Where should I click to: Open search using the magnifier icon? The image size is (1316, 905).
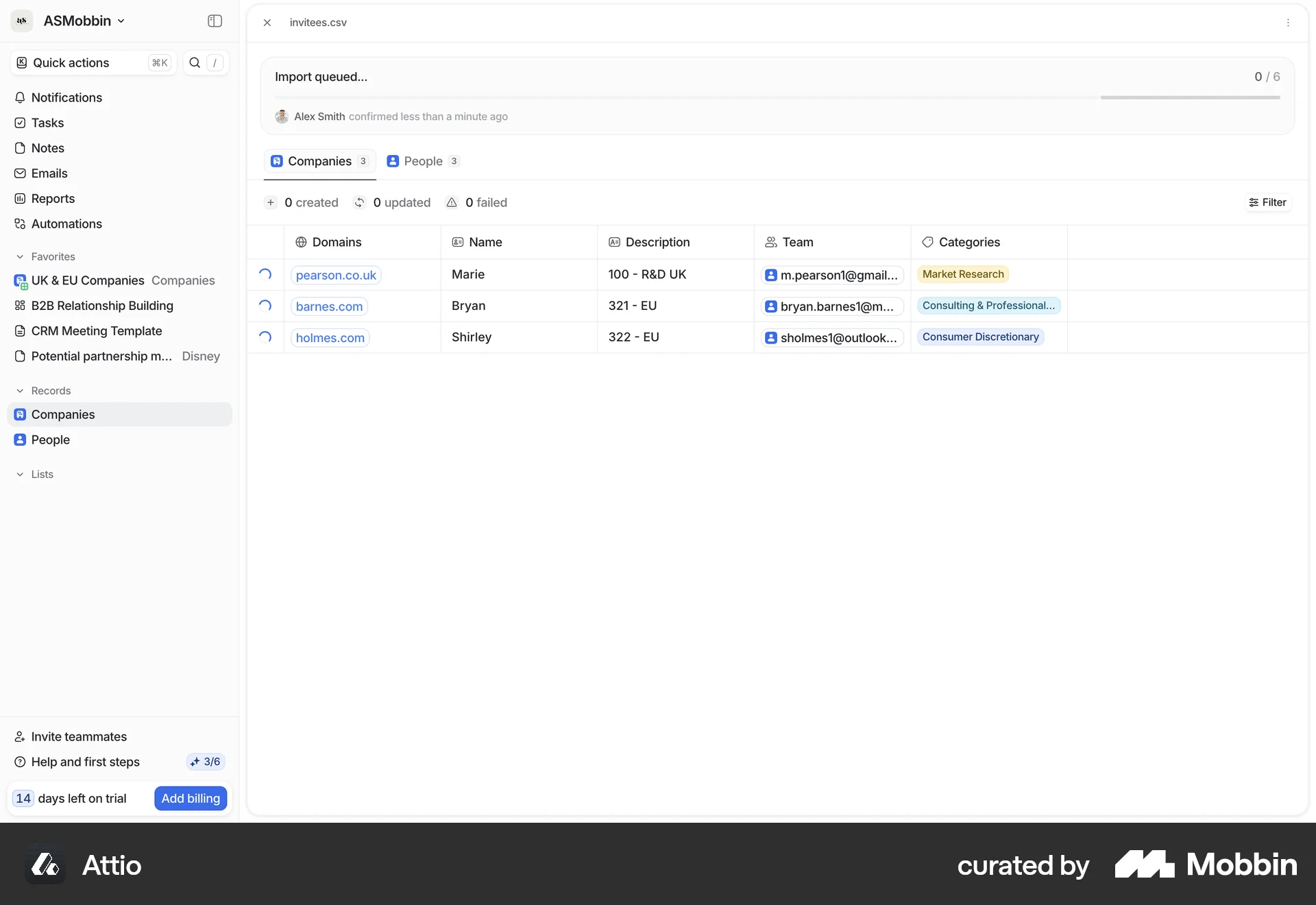195,62
